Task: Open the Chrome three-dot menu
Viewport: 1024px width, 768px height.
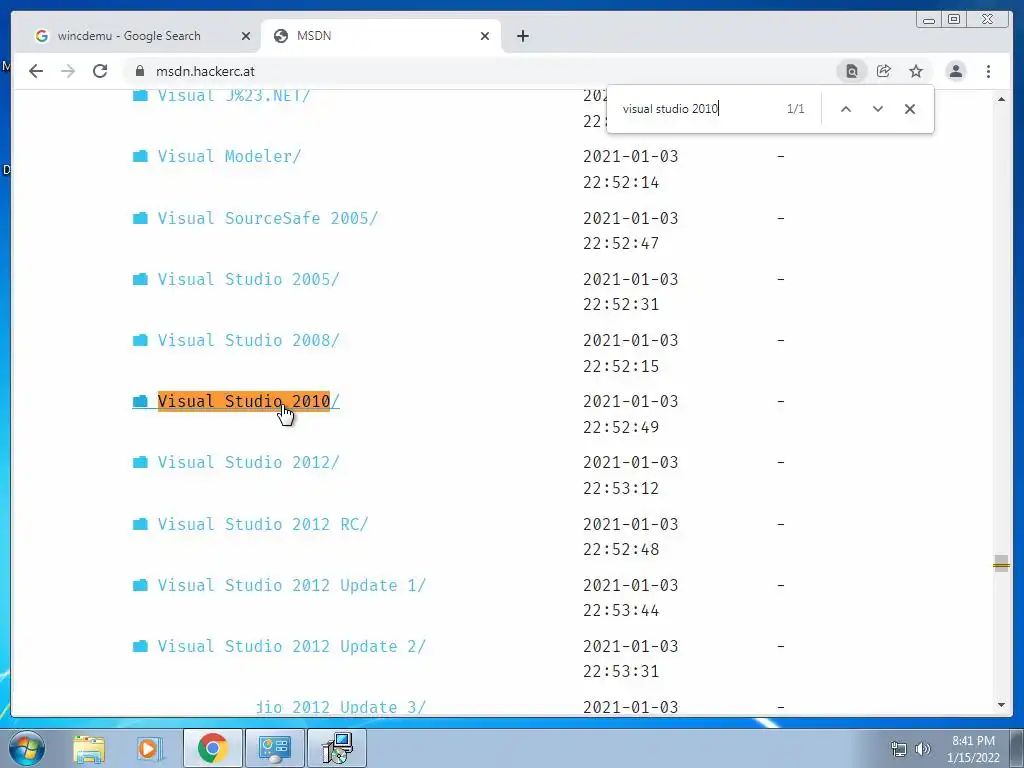Action: [988, 71]
